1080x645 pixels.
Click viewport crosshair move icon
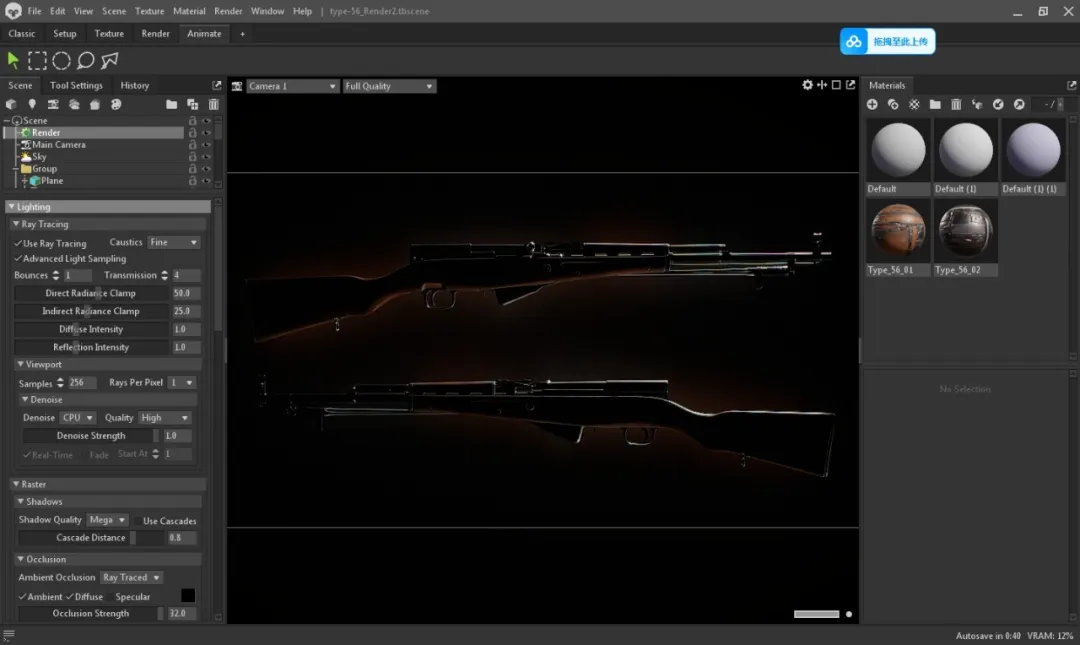click(x=822, y=85)
